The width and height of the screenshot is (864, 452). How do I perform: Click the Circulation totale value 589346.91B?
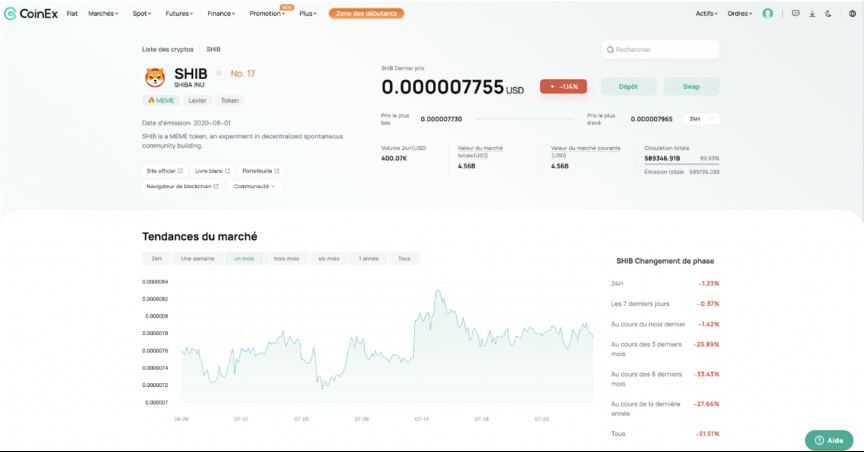pyautogui.click(x=662, y=158)
